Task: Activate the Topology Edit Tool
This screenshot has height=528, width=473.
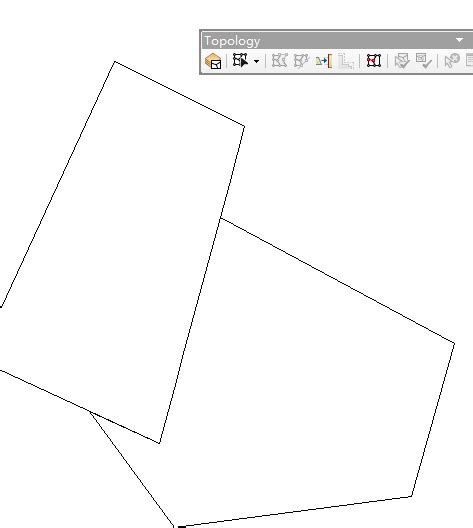Action: tap(240, 61)
